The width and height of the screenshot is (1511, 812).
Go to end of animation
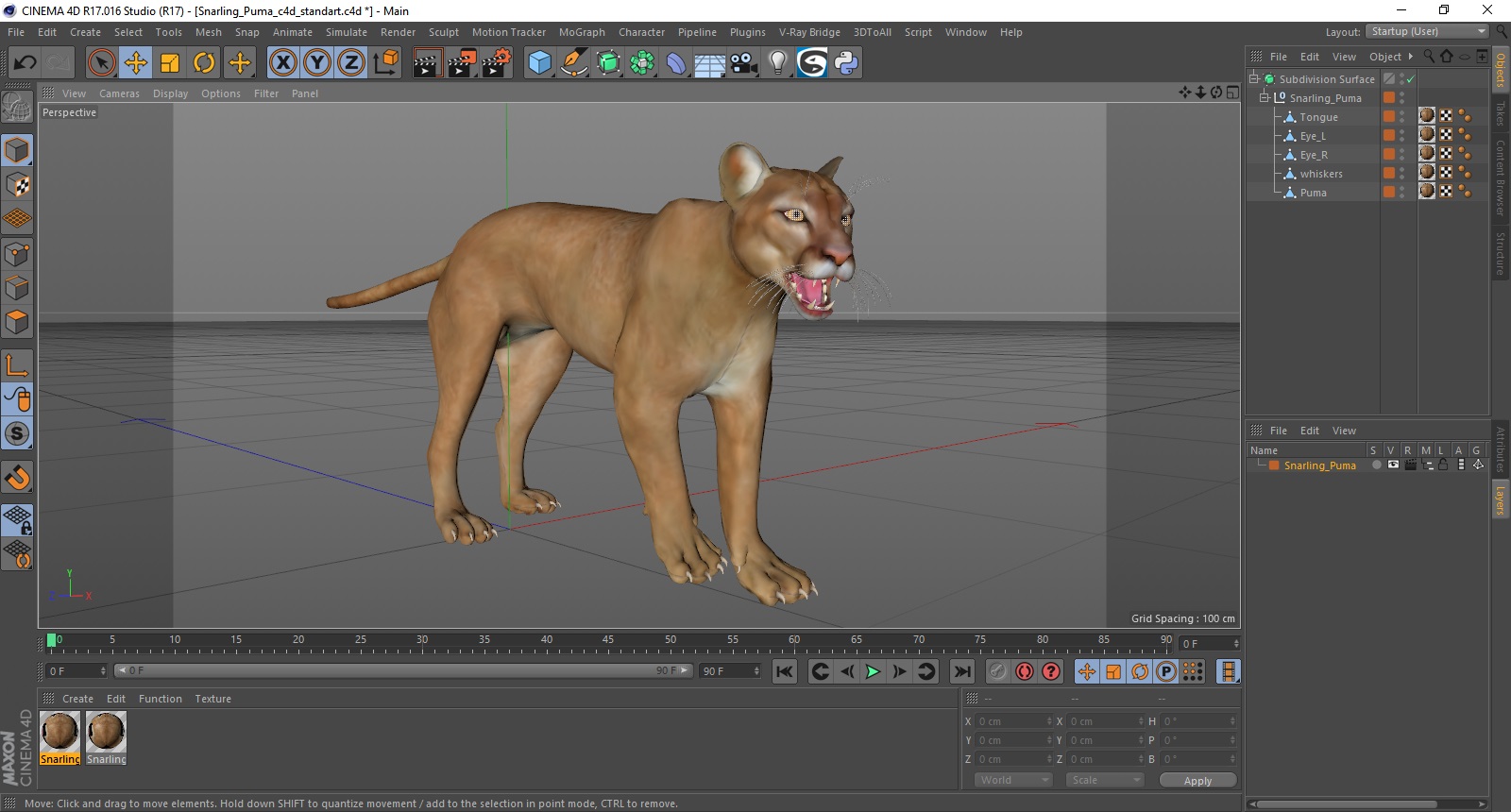[961, 671]
